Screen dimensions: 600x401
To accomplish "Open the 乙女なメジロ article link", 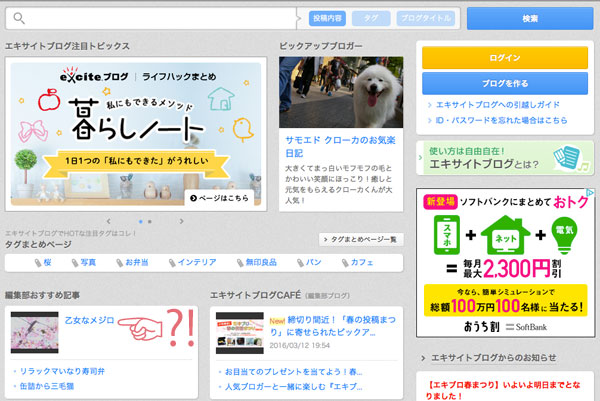I will 90,321.
